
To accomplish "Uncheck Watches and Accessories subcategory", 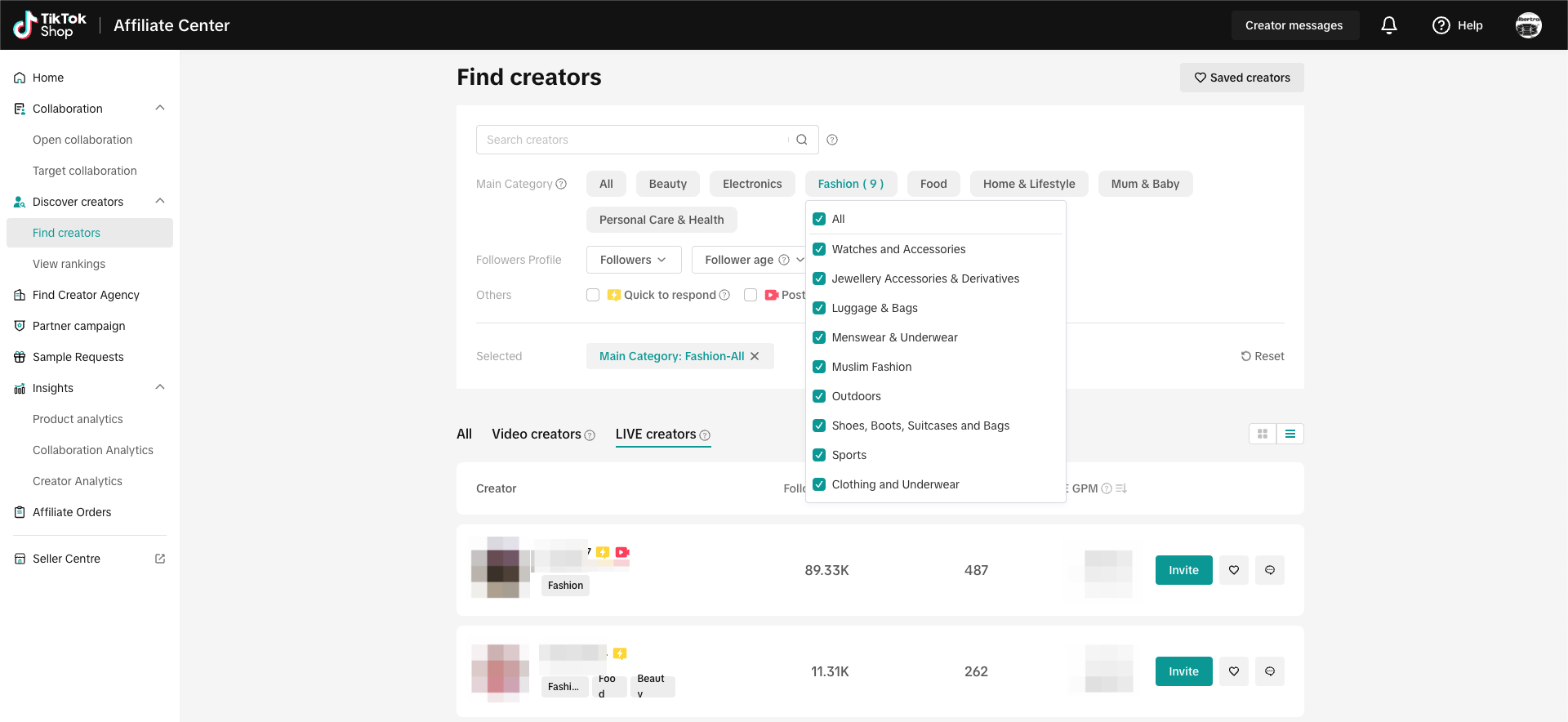I will [819, 249].
